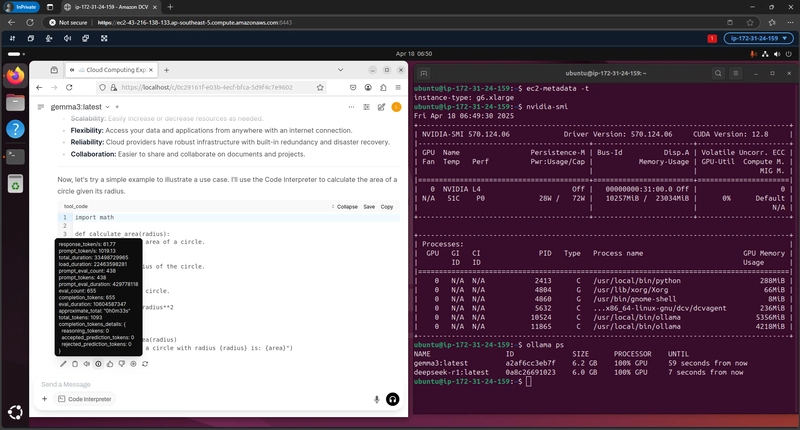Click the Activities pill in top bar

tap(16, 54)
